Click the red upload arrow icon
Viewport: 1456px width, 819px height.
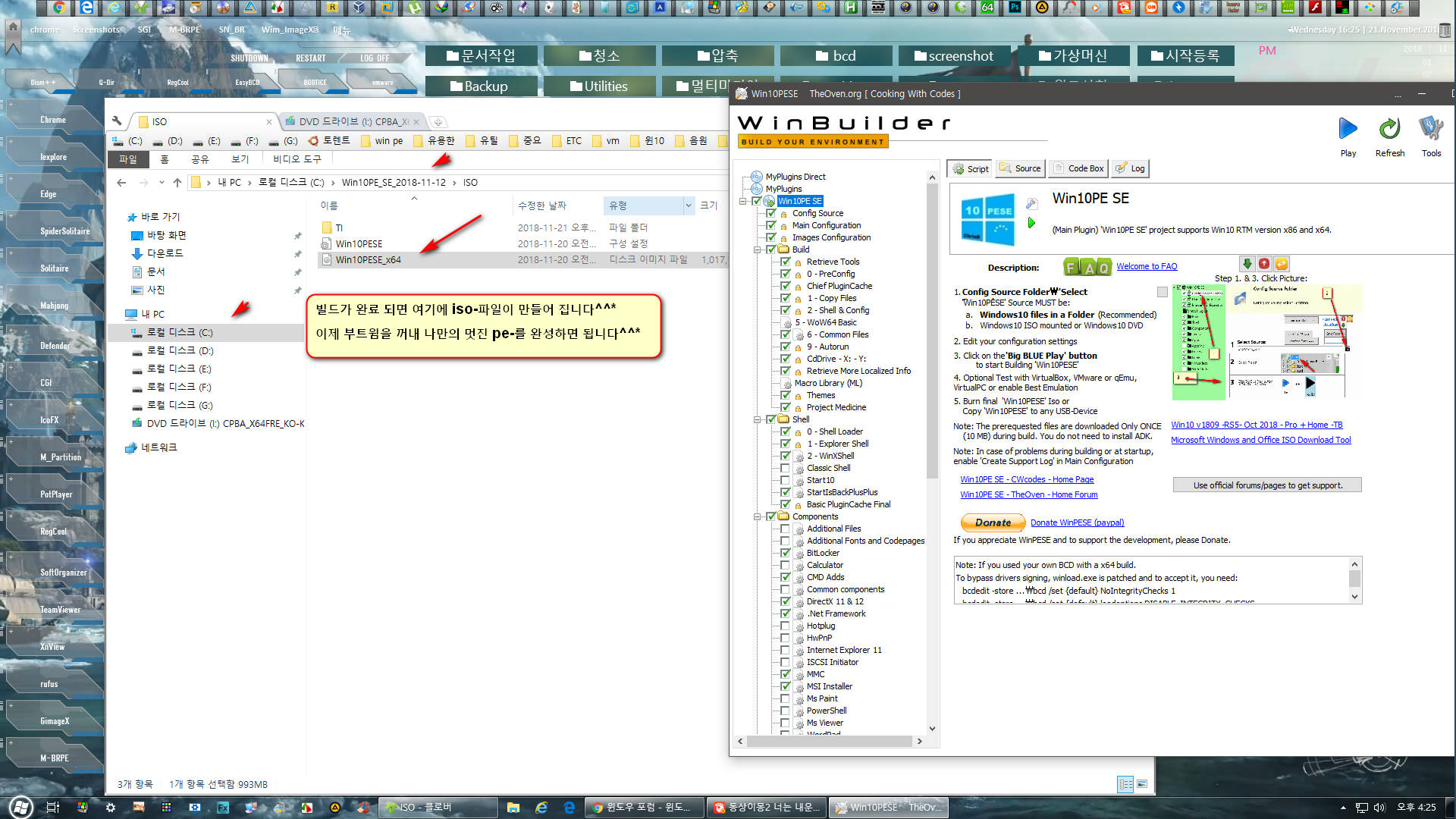pos(1264,264)
